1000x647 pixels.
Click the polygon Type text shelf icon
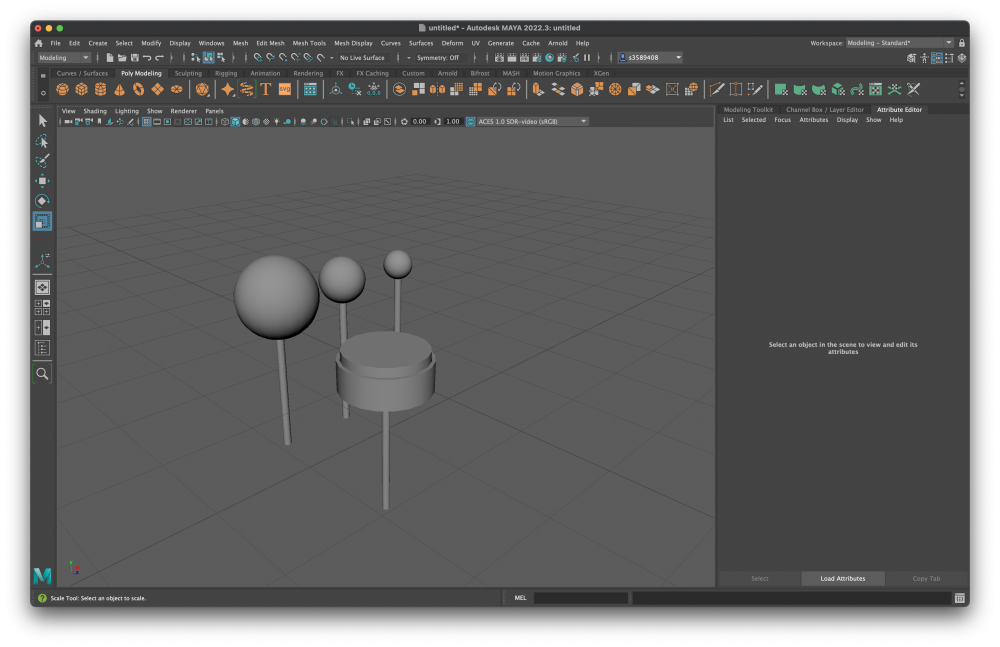coord(266,90)
